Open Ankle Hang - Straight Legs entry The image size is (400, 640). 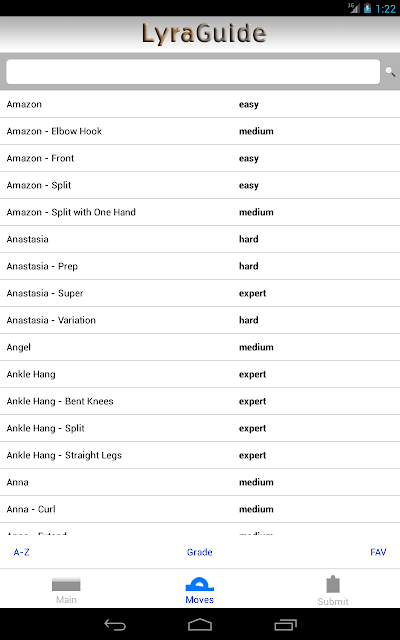click(200, 455)
